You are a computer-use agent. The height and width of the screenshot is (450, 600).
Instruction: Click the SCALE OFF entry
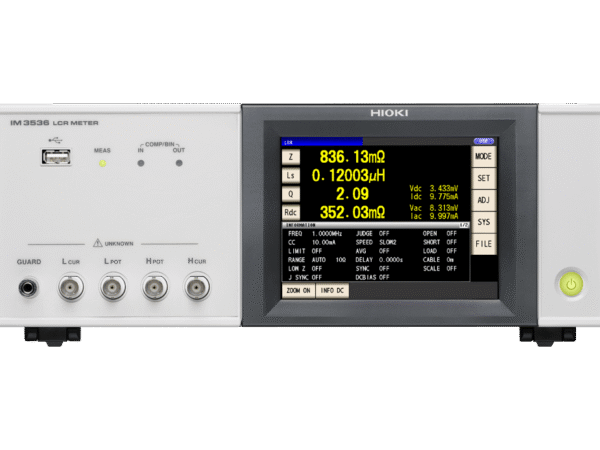click(x=440, y=269)
